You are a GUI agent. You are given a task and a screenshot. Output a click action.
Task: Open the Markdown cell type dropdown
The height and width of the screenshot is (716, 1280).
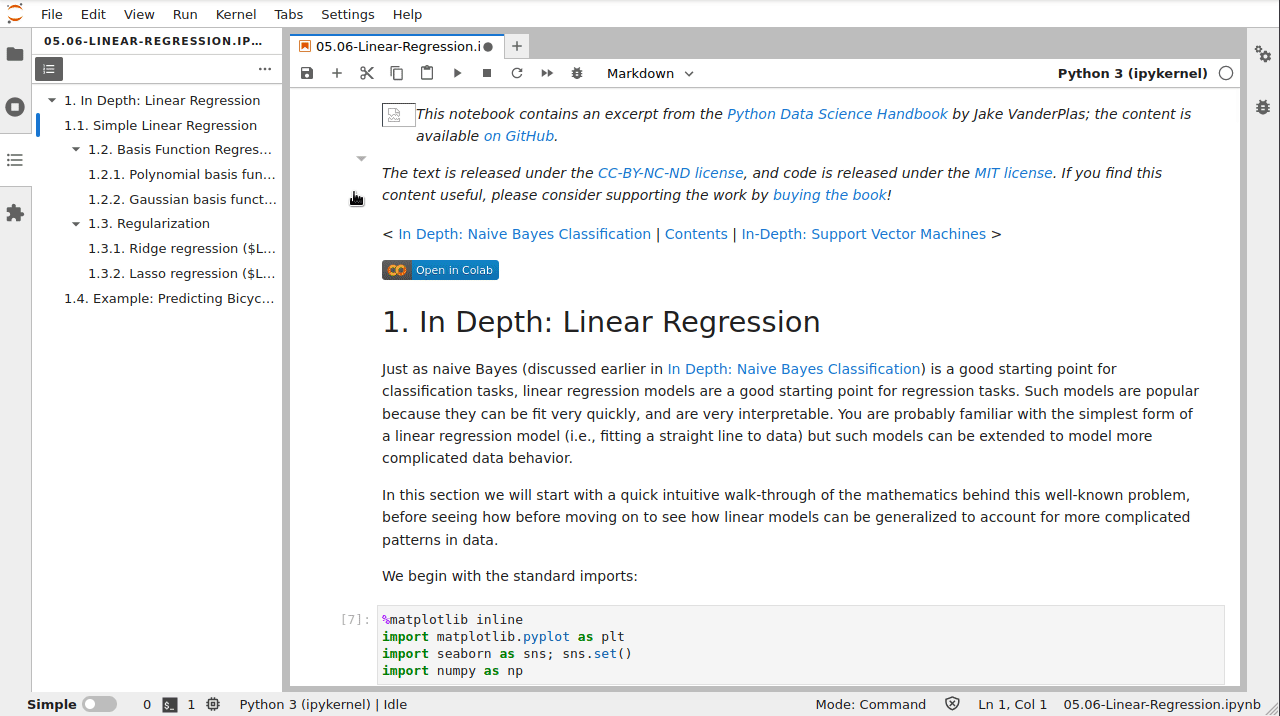(x=650, y=73)
